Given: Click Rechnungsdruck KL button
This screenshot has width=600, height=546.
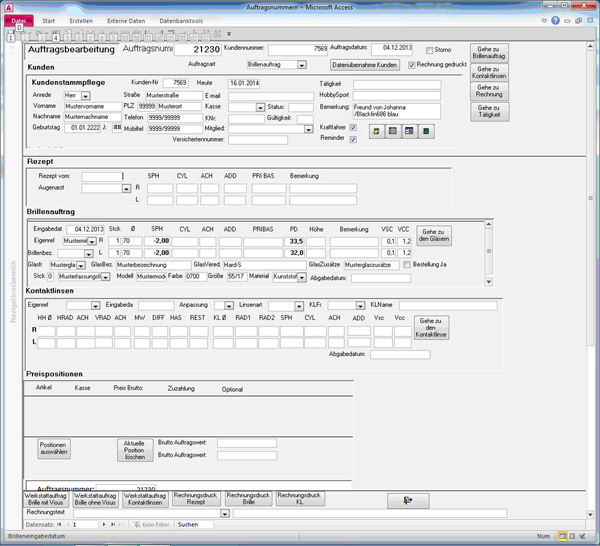Looking at the screenshot, I should 300,499.
